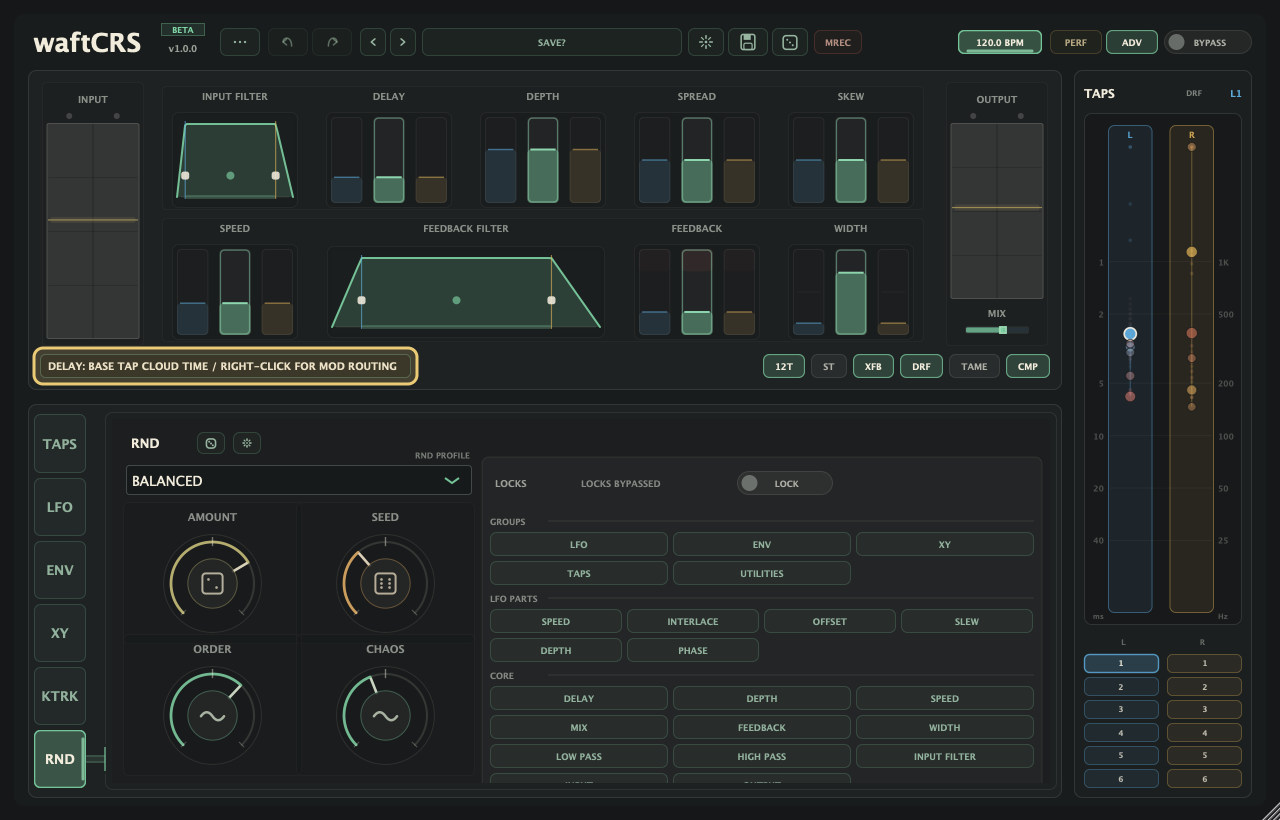The height and width of the screenshot is (820, 1280).
Task: Click the WIDTH center slider bar
Action: 851,292
